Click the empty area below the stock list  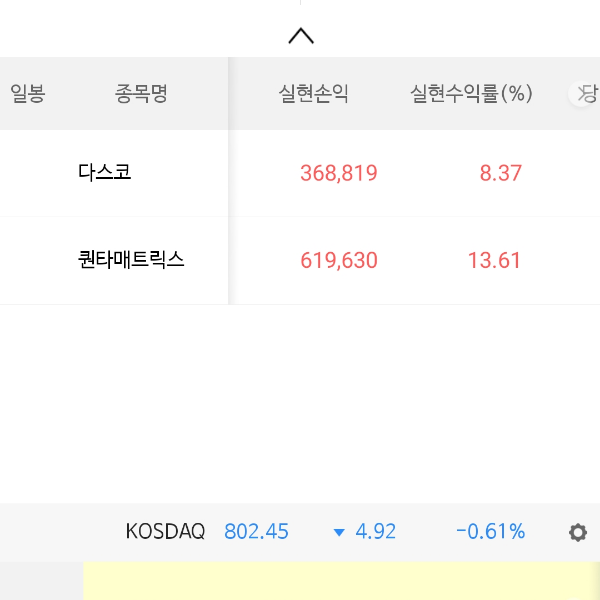300,400
